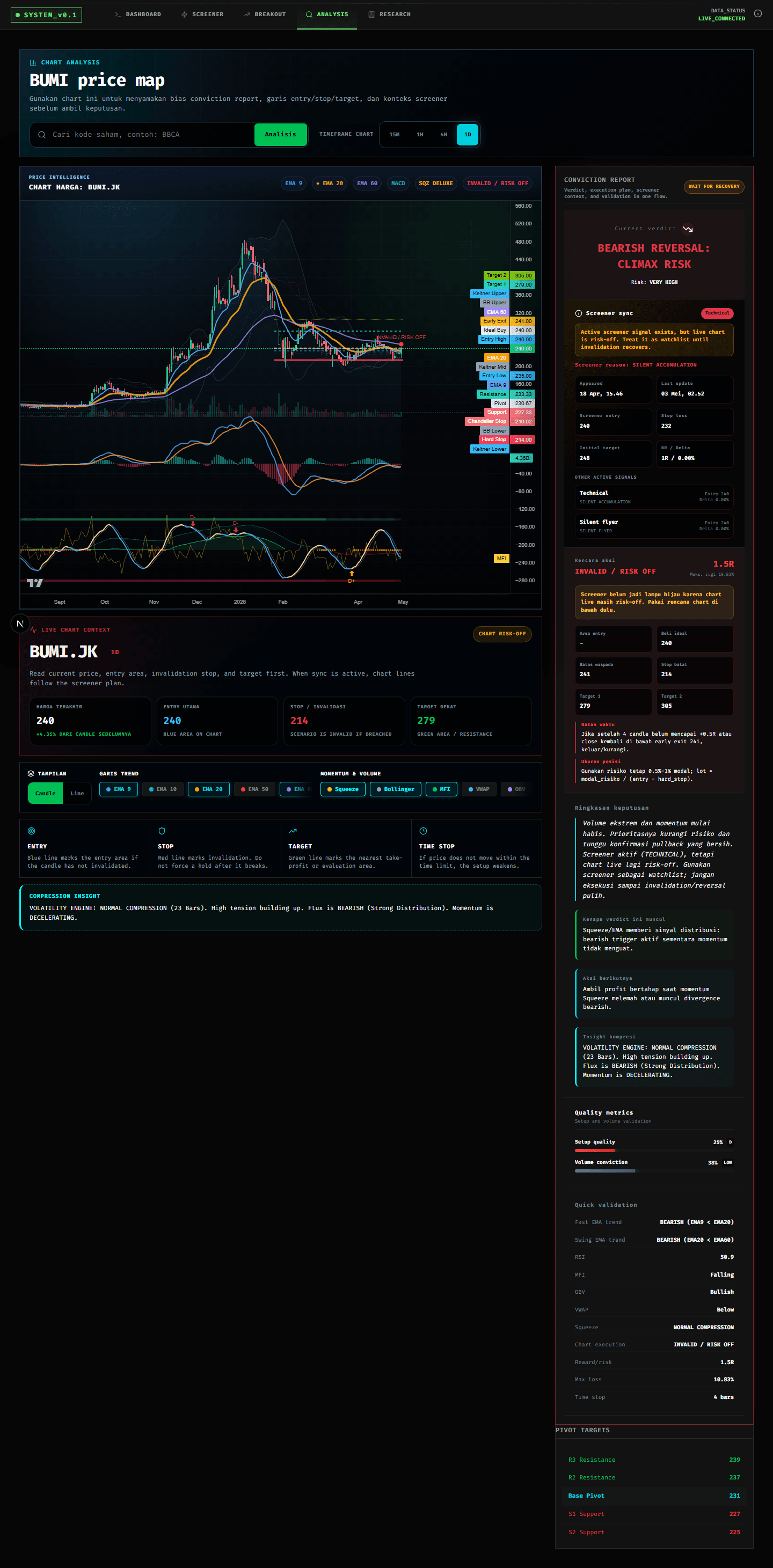Click the S2 Support pivot row

(654, 1532)
